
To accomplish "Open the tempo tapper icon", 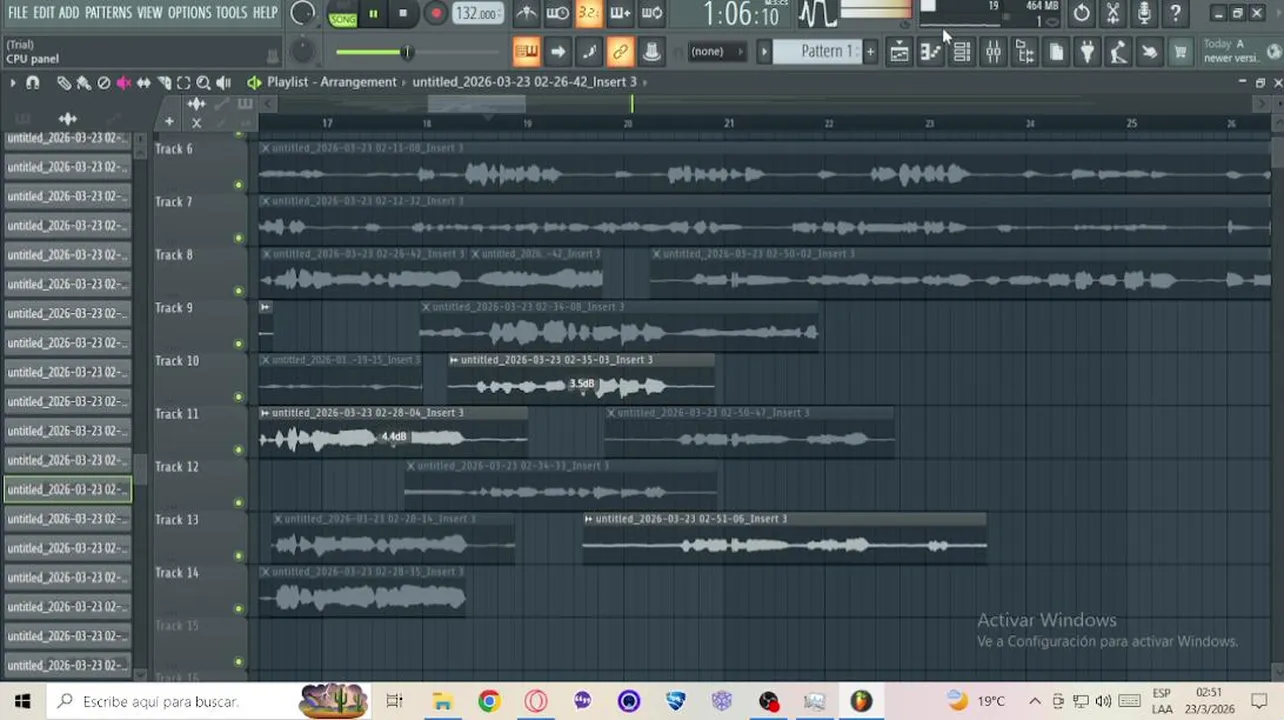I will tap(1118, 52).
